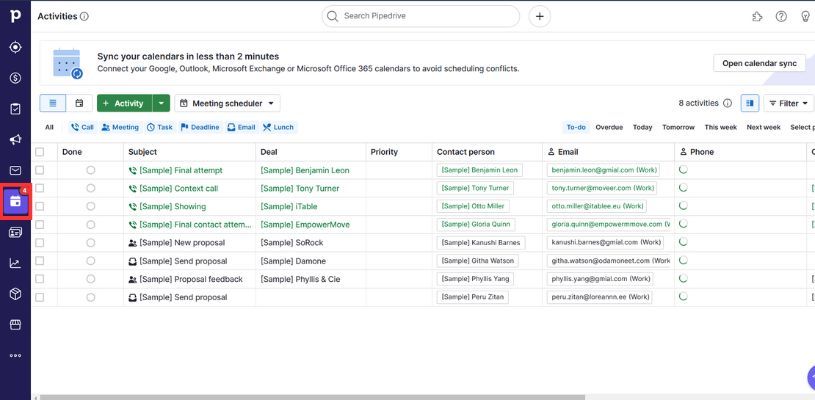Click the Activities info icon
815x400 pixels.
84,16
